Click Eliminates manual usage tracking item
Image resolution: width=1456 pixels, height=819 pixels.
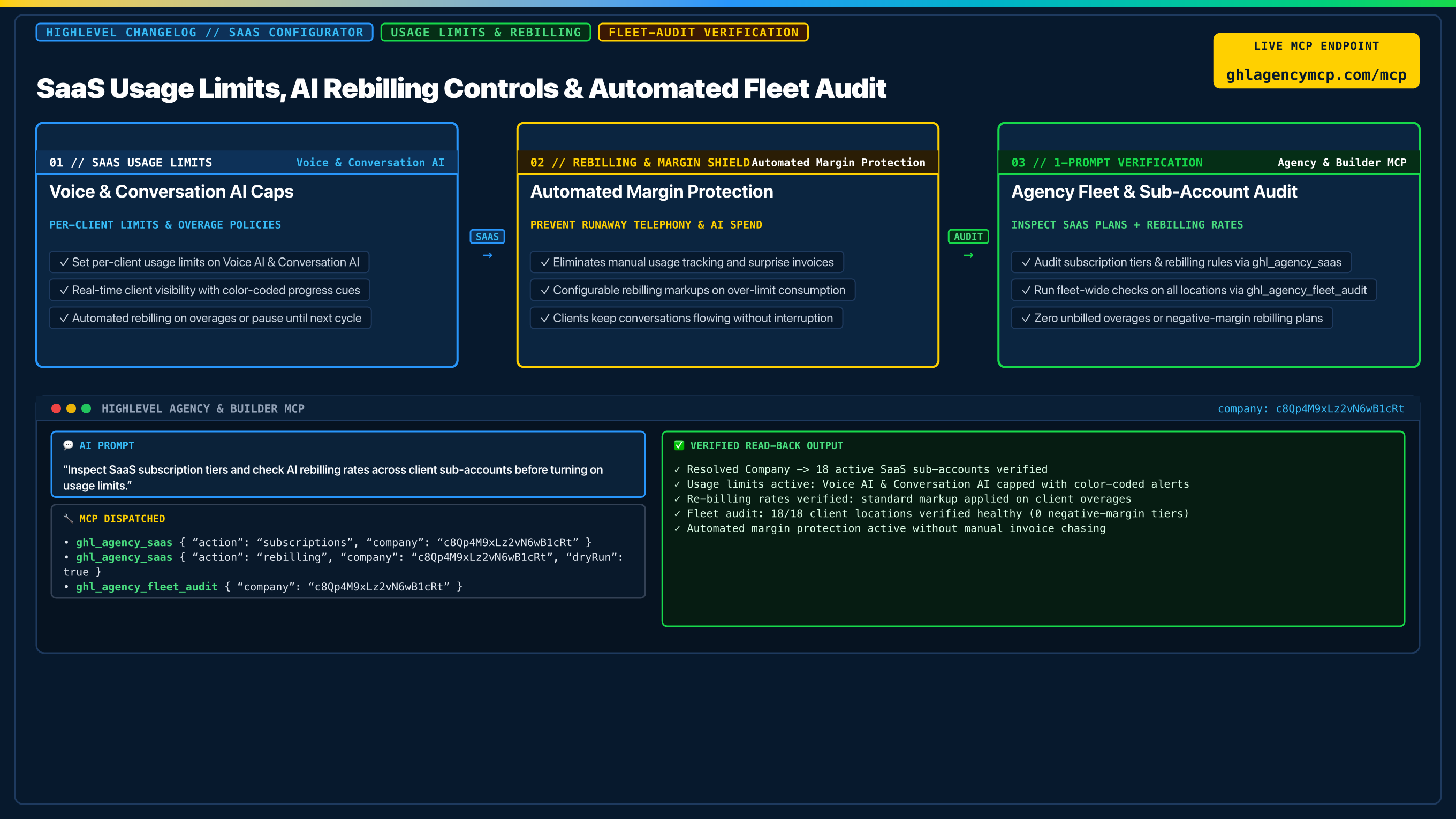click(687, 262)
